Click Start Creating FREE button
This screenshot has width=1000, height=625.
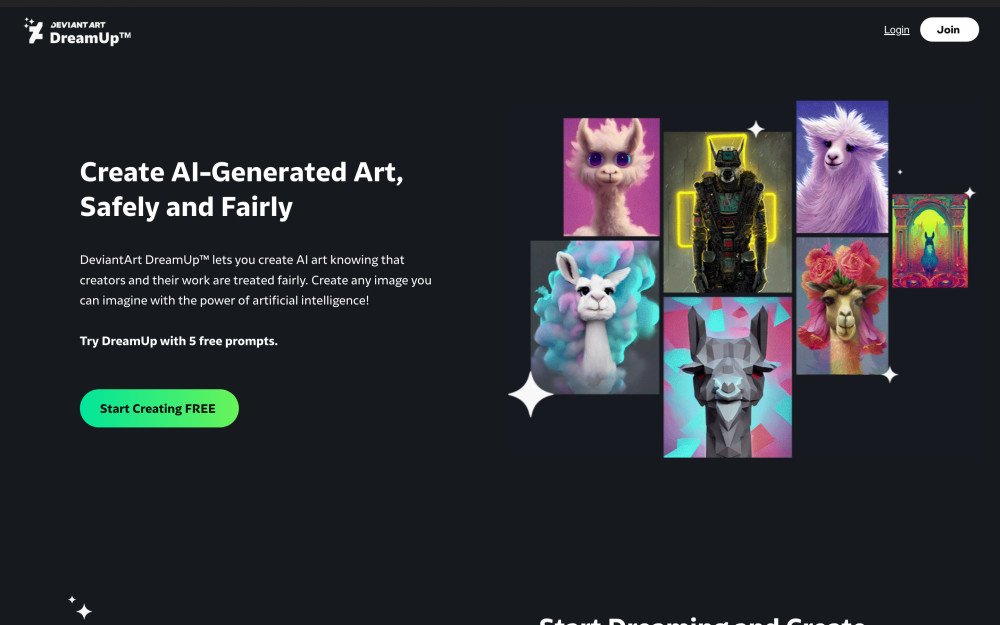[x=159, y=408]
